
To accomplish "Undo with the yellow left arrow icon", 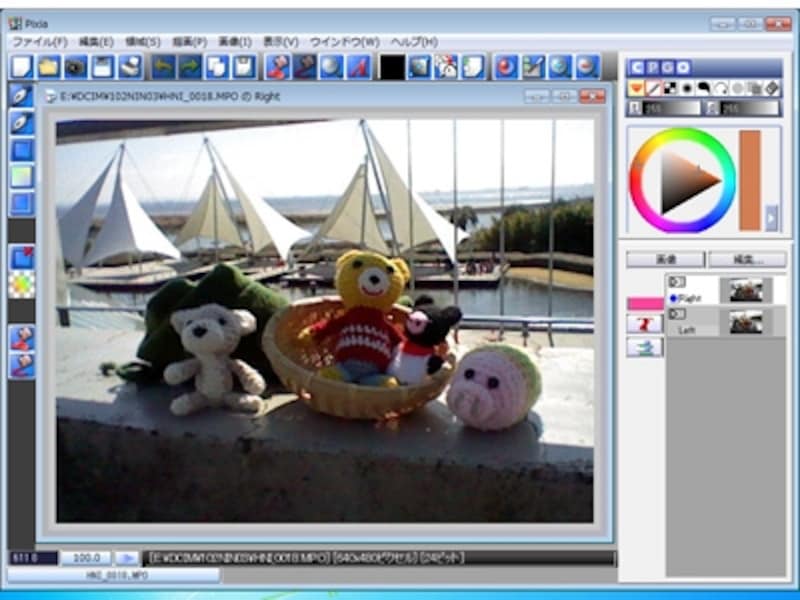I will 164,67.
